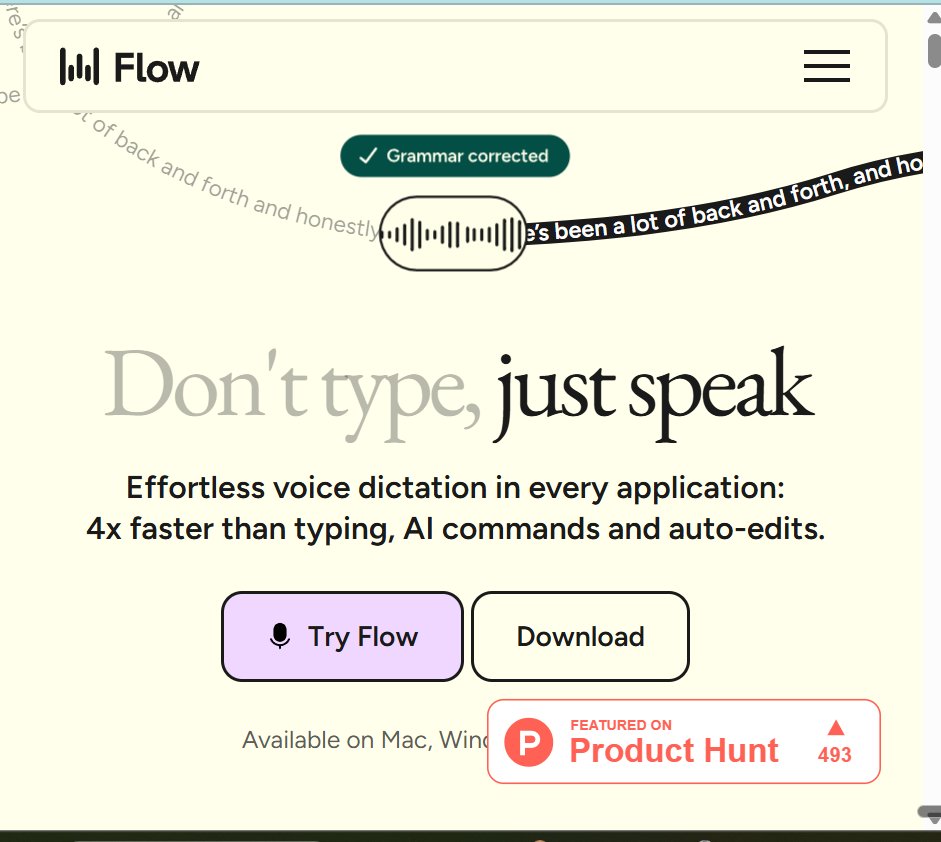941x842 pixels.
Task: Click the microphone icon in Try Flow
Action: pyautogui.click(x=280, y=636)
